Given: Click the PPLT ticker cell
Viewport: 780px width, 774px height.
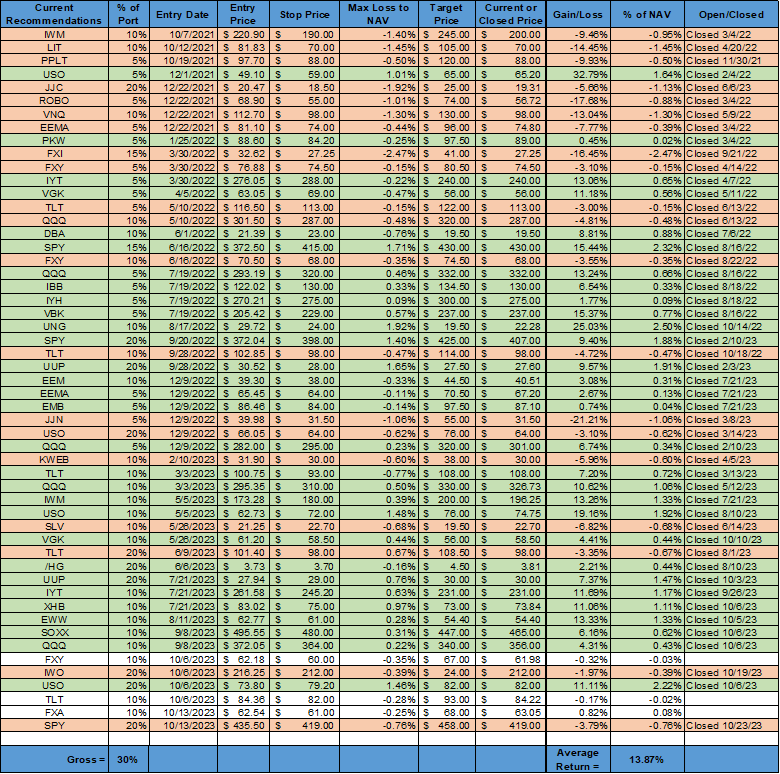Looking at the screenshot, I should pyautogui.click(x=54, y=61).
